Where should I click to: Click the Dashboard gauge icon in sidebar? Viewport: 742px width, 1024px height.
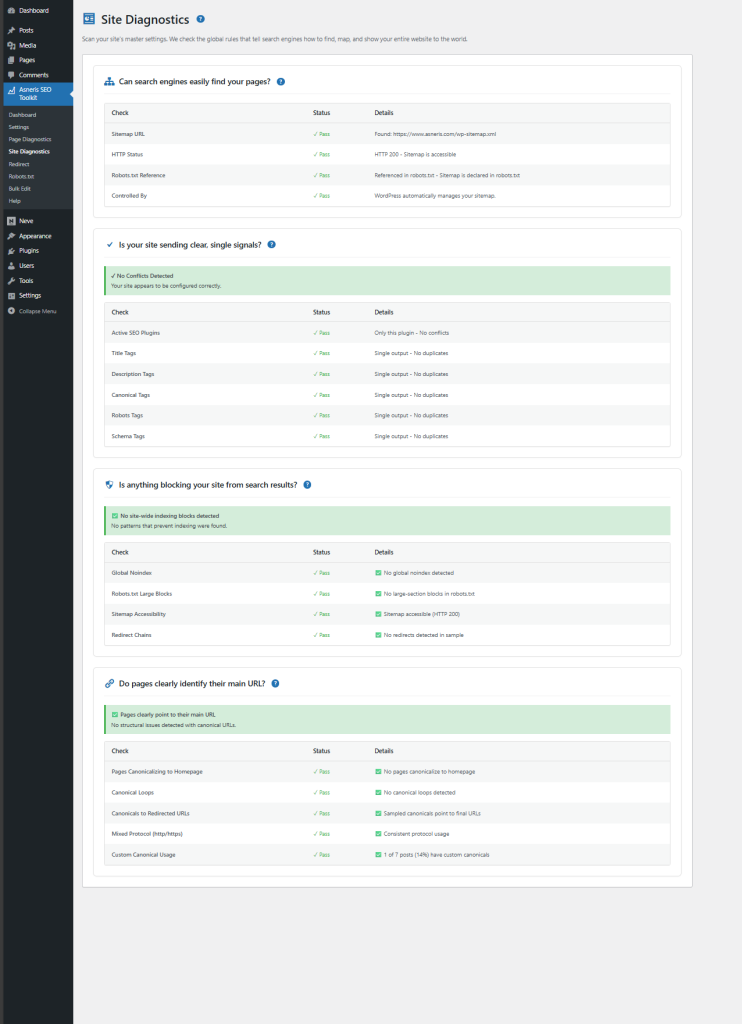coord(11,10)
